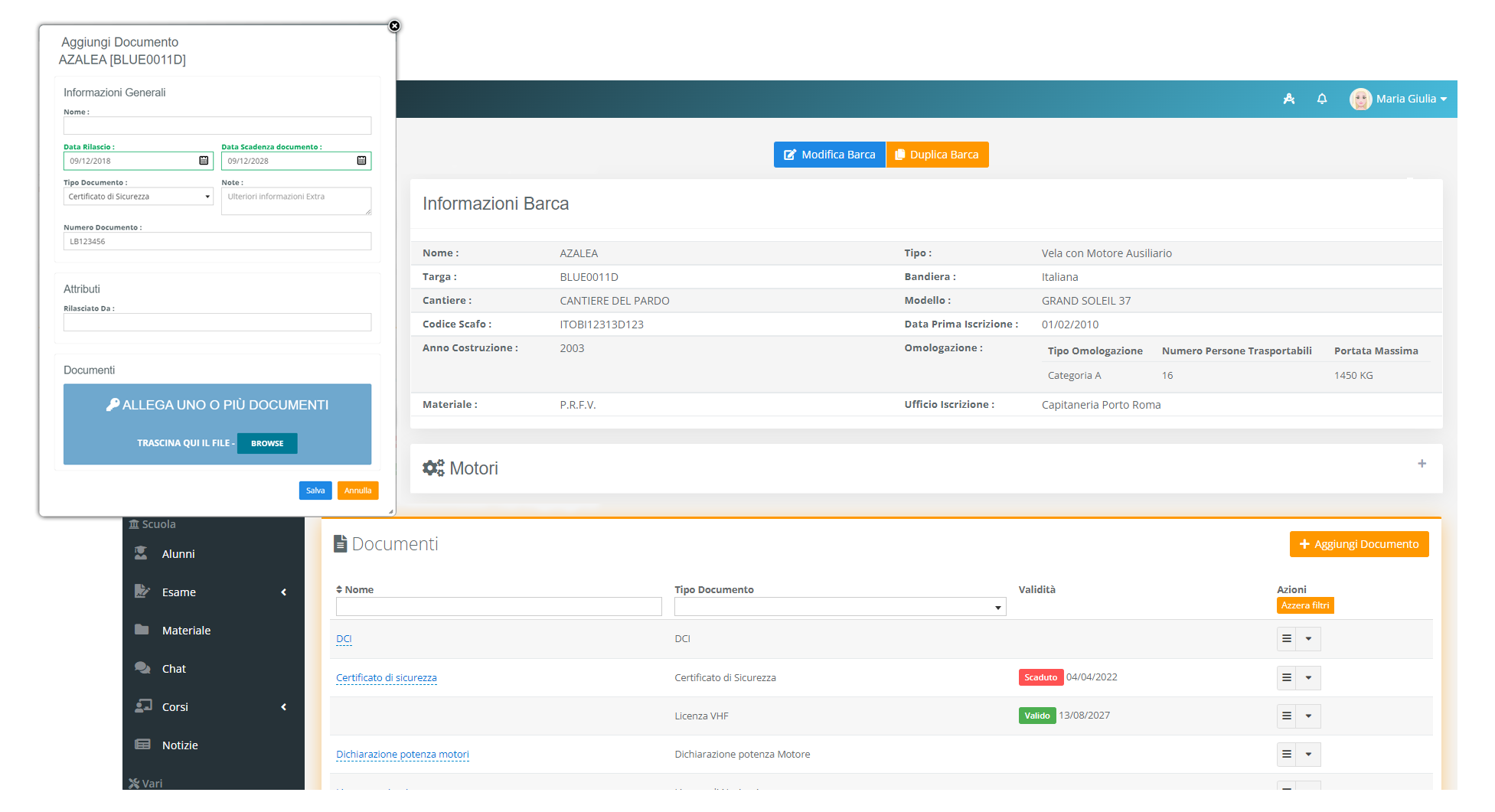
Task: Click the Duplica Barca button
Action: 938,155
